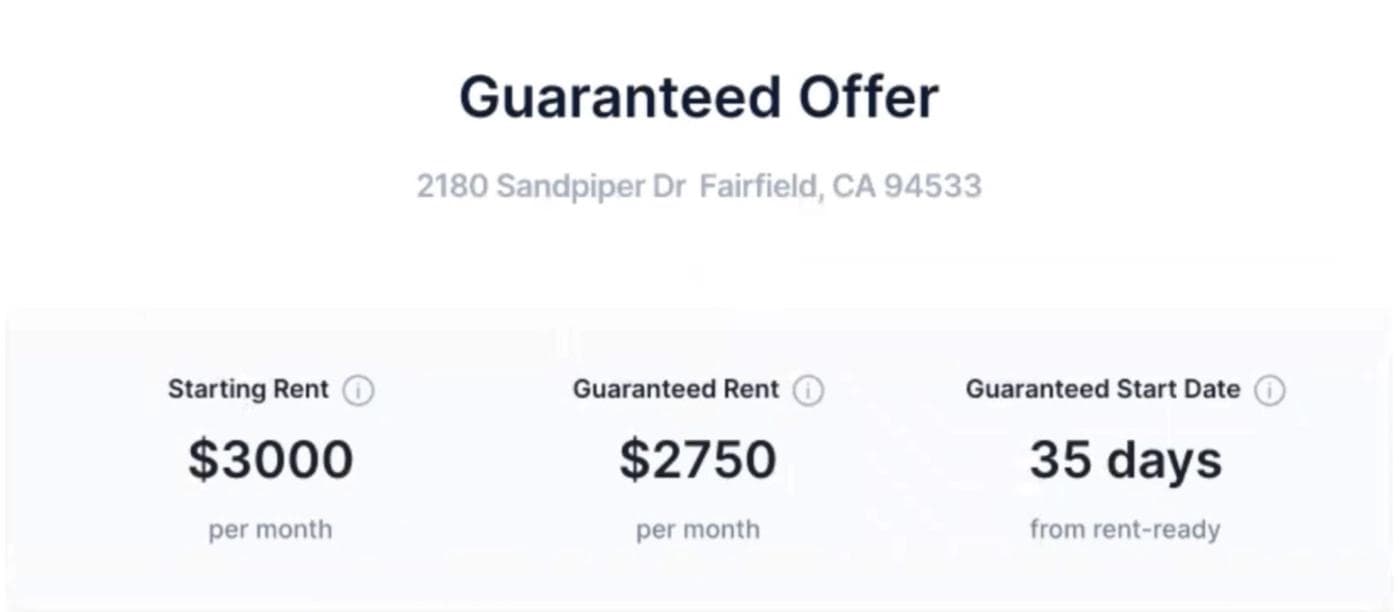Select the Guaranteed Rent label text
This screenshot has height=612, width=1400.
675,389
